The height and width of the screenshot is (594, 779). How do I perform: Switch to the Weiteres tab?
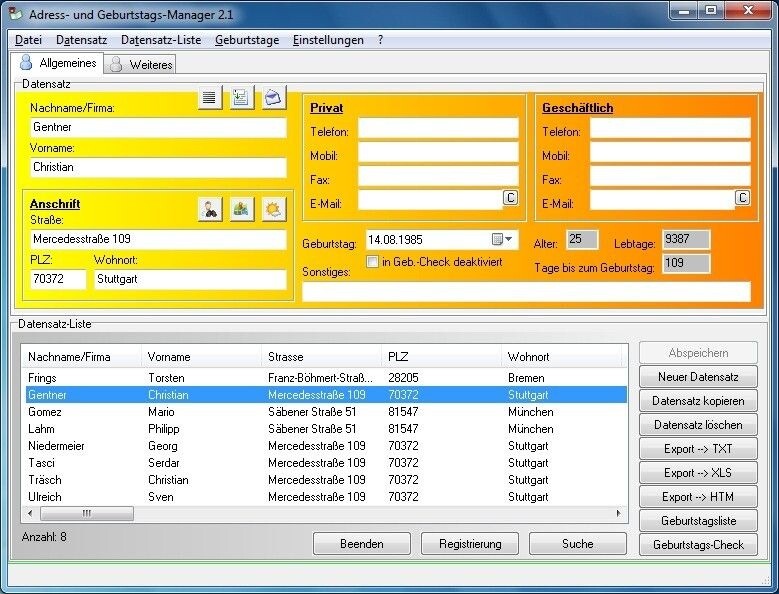tap(140, 65)
